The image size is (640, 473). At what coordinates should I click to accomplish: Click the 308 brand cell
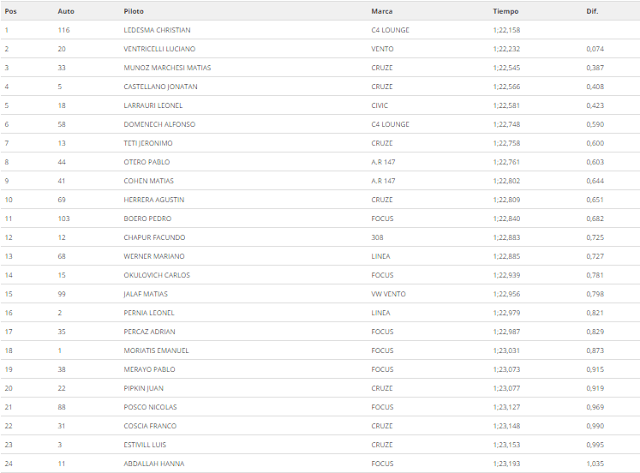(377, 238)
